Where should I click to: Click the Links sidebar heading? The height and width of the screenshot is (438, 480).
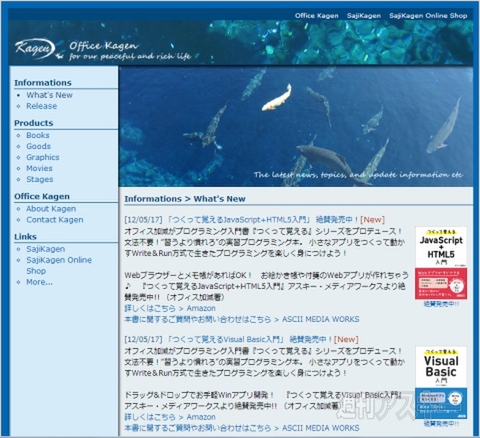(x=25, y=237)
